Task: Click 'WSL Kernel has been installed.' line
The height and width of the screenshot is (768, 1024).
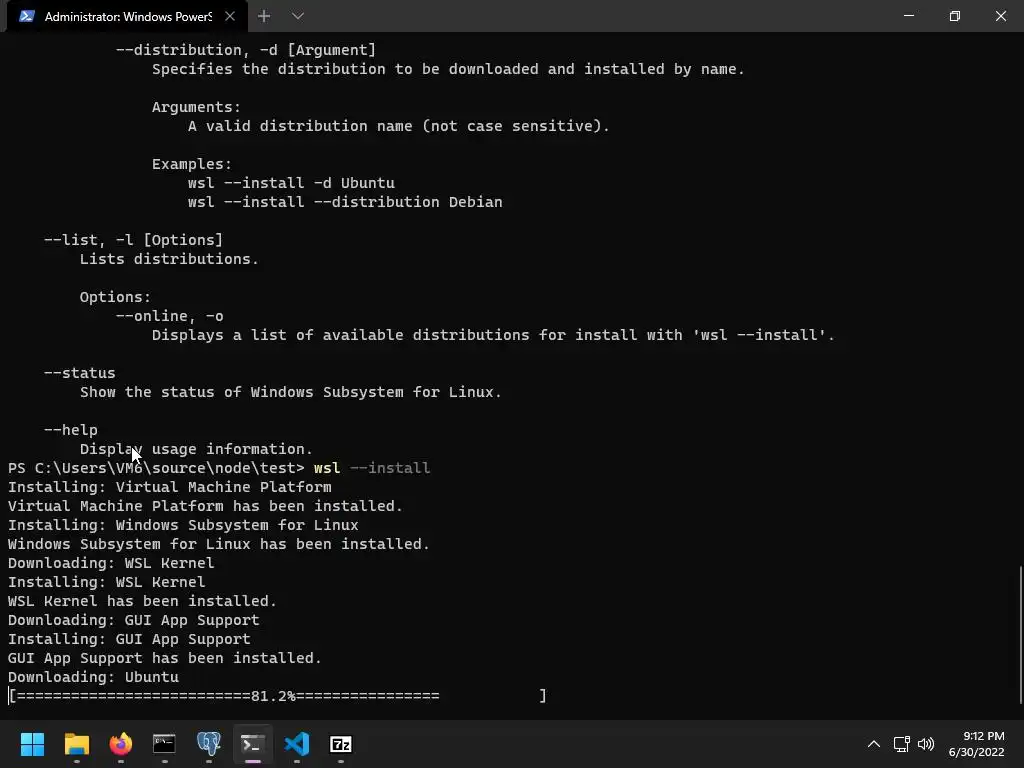Action: pyautogui.click(x=142, y=601)
